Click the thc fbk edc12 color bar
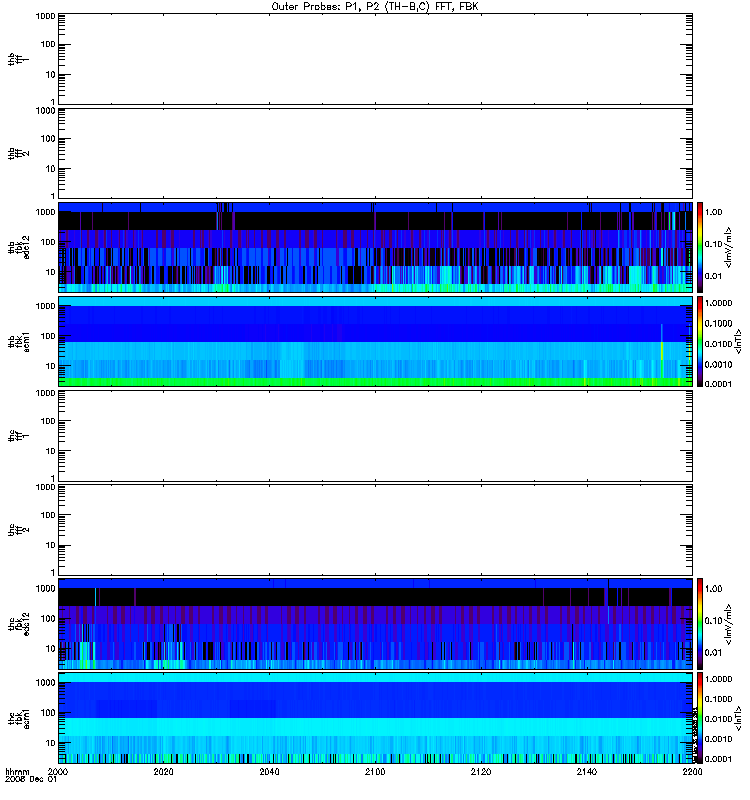The image size is (750, 800). tap(700, 623)
